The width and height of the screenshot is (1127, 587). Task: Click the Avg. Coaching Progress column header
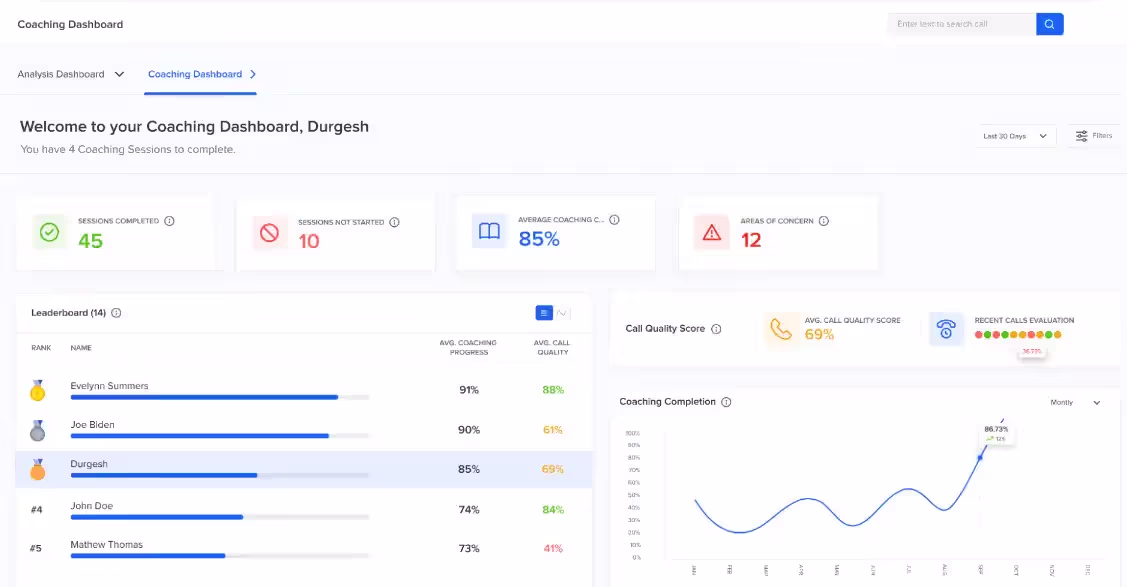[x=468, y=348]
